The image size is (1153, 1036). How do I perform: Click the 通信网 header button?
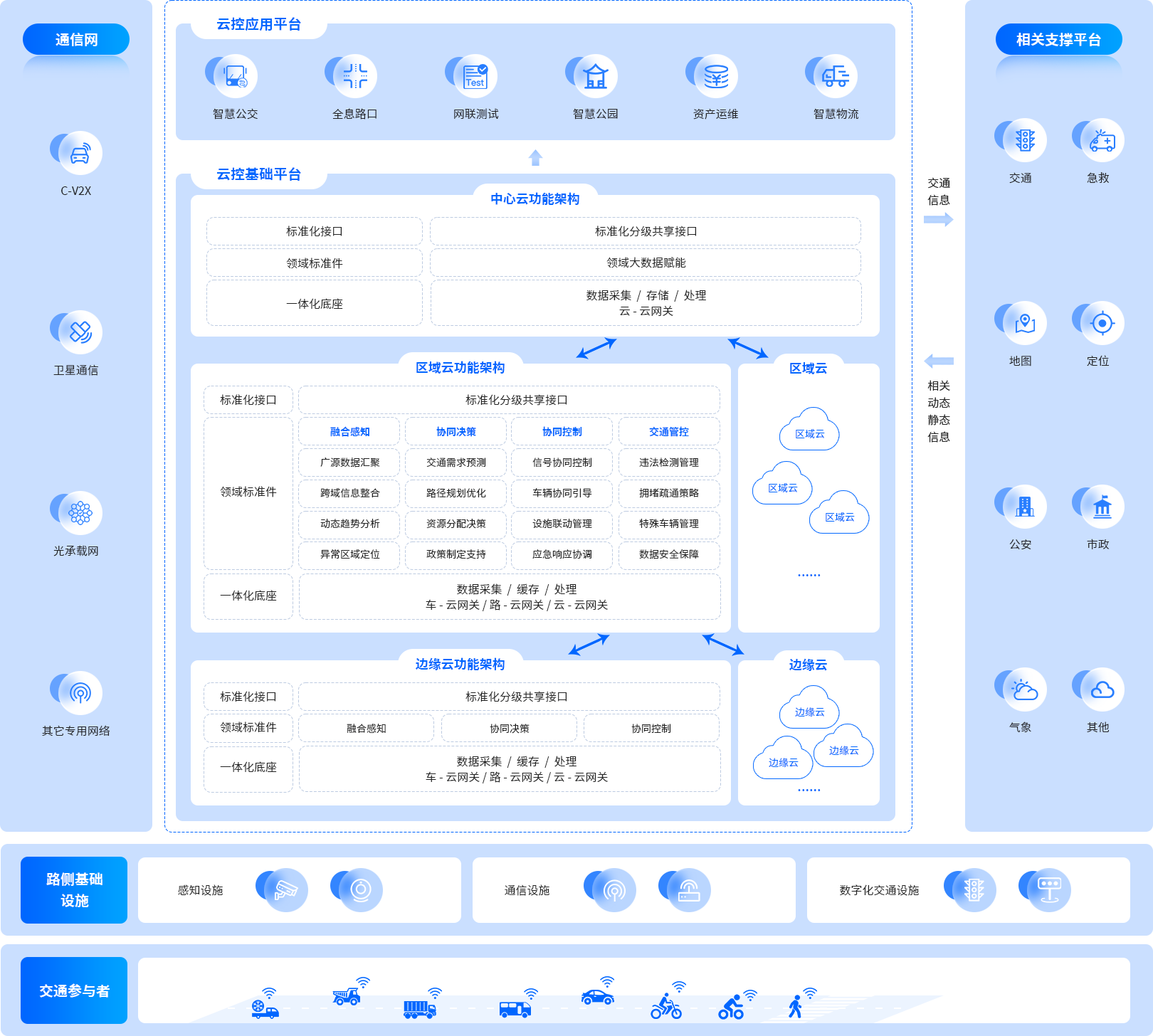[x=76, y=40]
